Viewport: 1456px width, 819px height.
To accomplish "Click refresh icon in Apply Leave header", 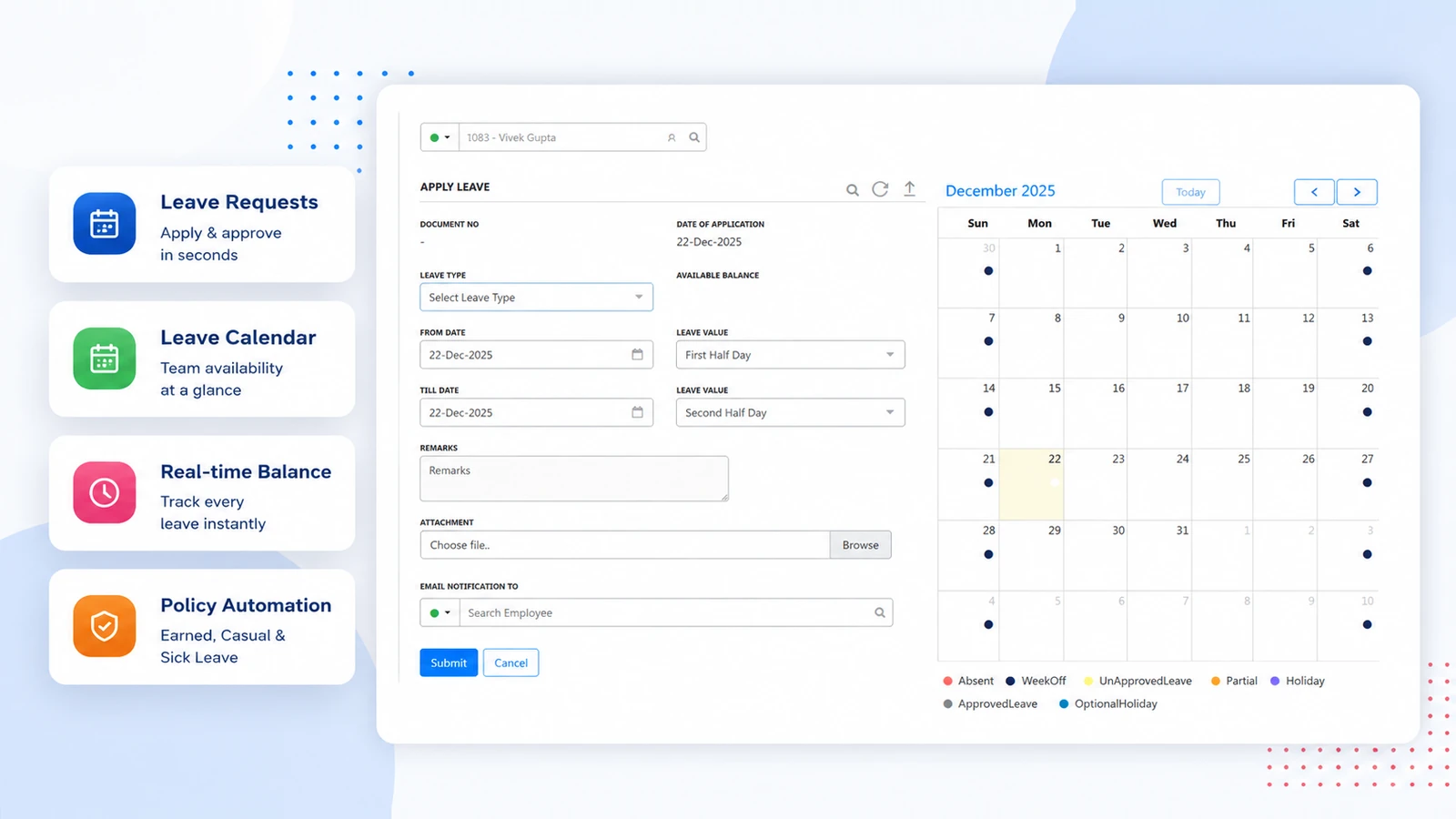I will click(x=880, y=188).
